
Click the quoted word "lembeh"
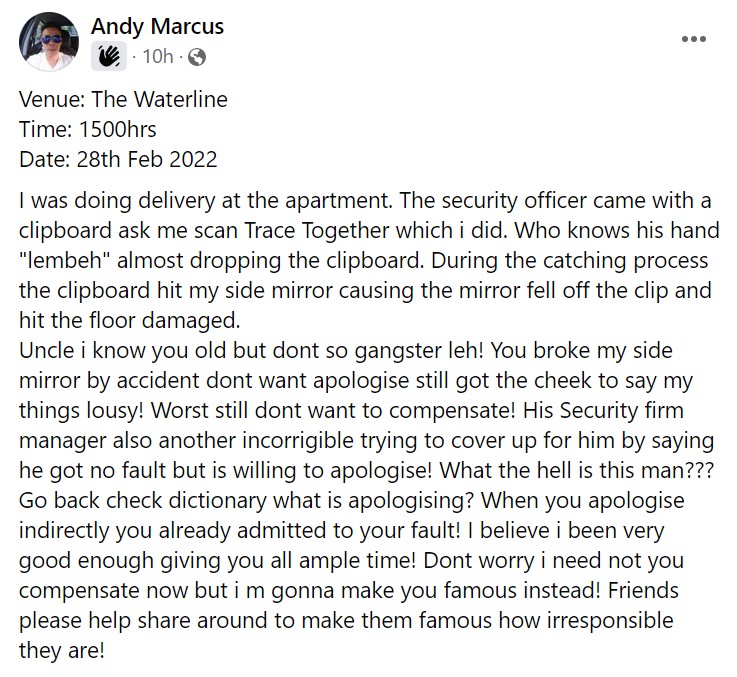pos(65,260)
